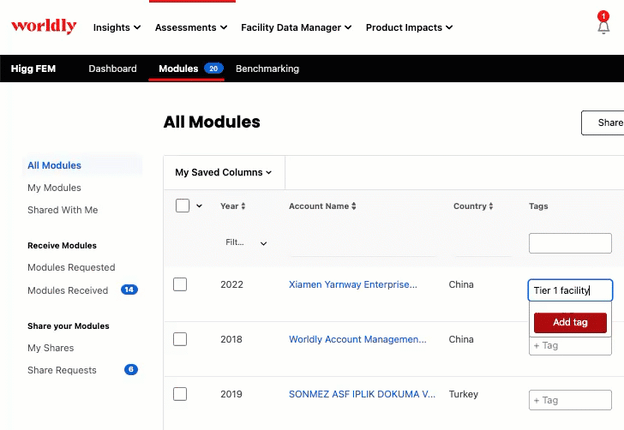
Task: Click the Tags column filter field
Action: (x=570, y=243)
